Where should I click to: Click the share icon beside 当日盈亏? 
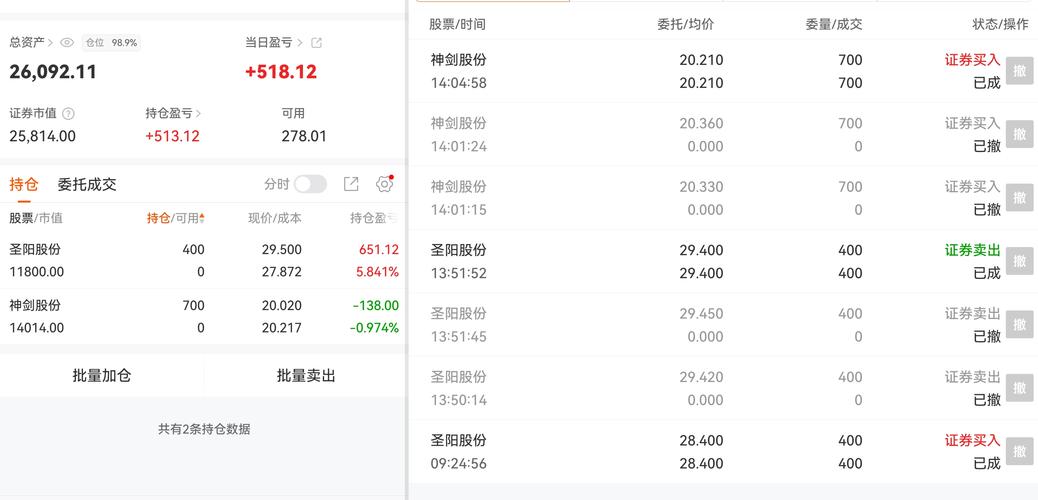(317, 42)
